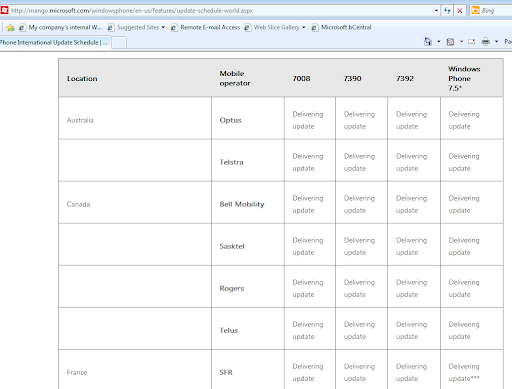Click the Refresh page icon

pyautogui.click(x=447, y=11)
